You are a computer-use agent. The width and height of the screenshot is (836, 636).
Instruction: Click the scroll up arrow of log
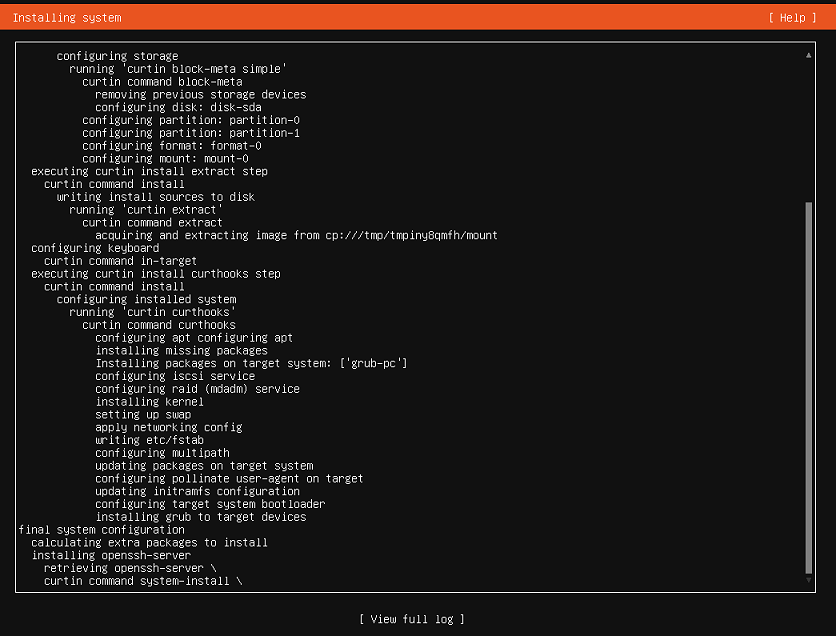click(x=808, y=55)
